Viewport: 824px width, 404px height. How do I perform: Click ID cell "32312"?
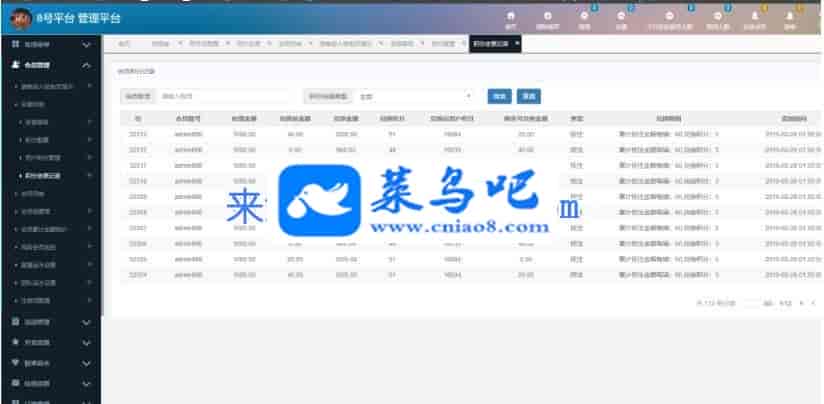pos(138,150)
